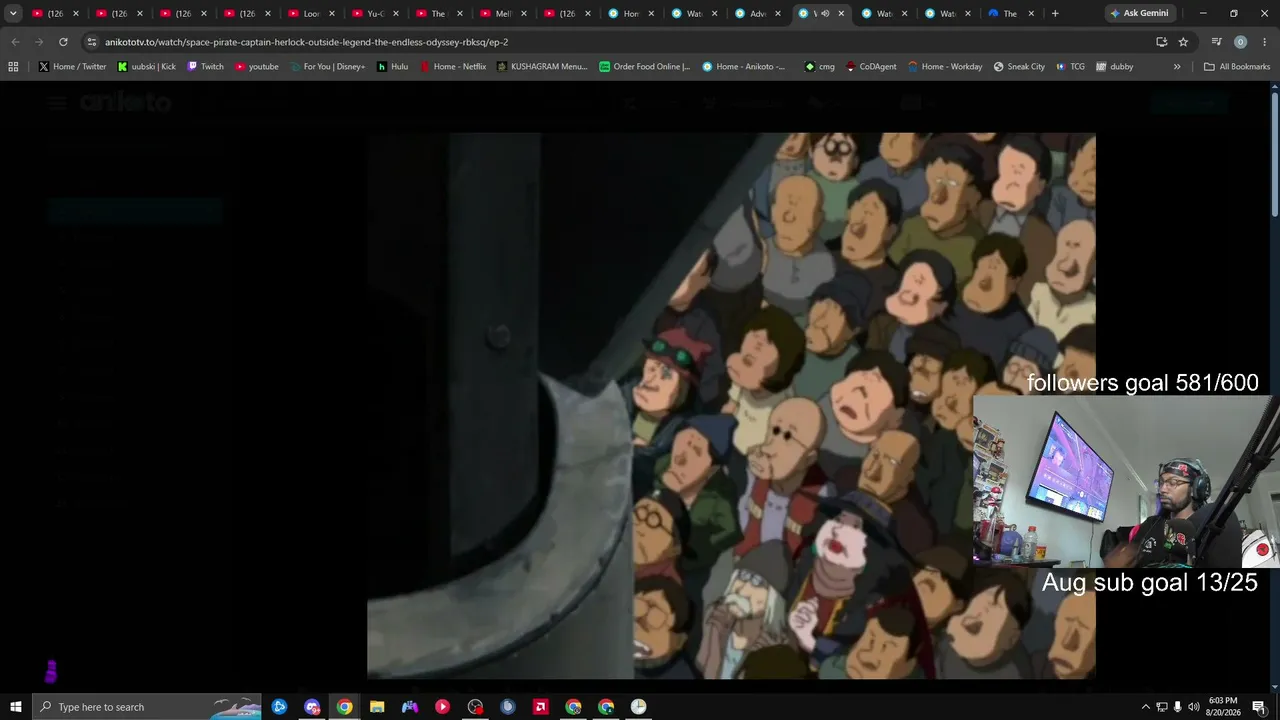This screenshot has width=1280, height=720.
Task: Open the network icon in system tray
Action: [1161, 707]
